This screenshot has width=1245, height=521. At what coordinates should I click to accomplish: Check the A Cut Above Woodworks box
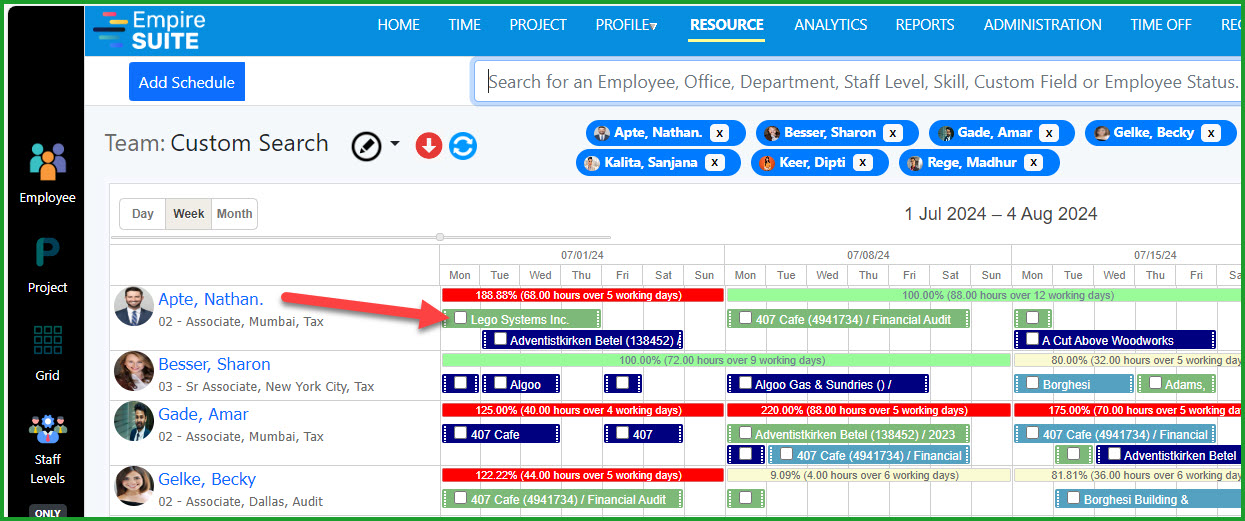1032,339
